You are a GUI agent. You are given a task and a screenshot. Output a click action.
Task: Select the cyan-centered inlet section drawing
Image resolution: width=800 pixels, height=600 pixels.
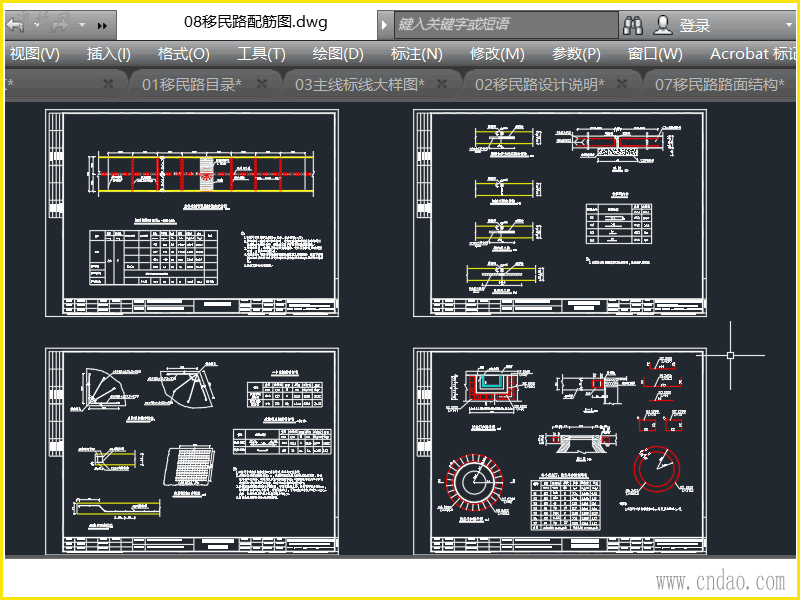(x=490, y=386)
